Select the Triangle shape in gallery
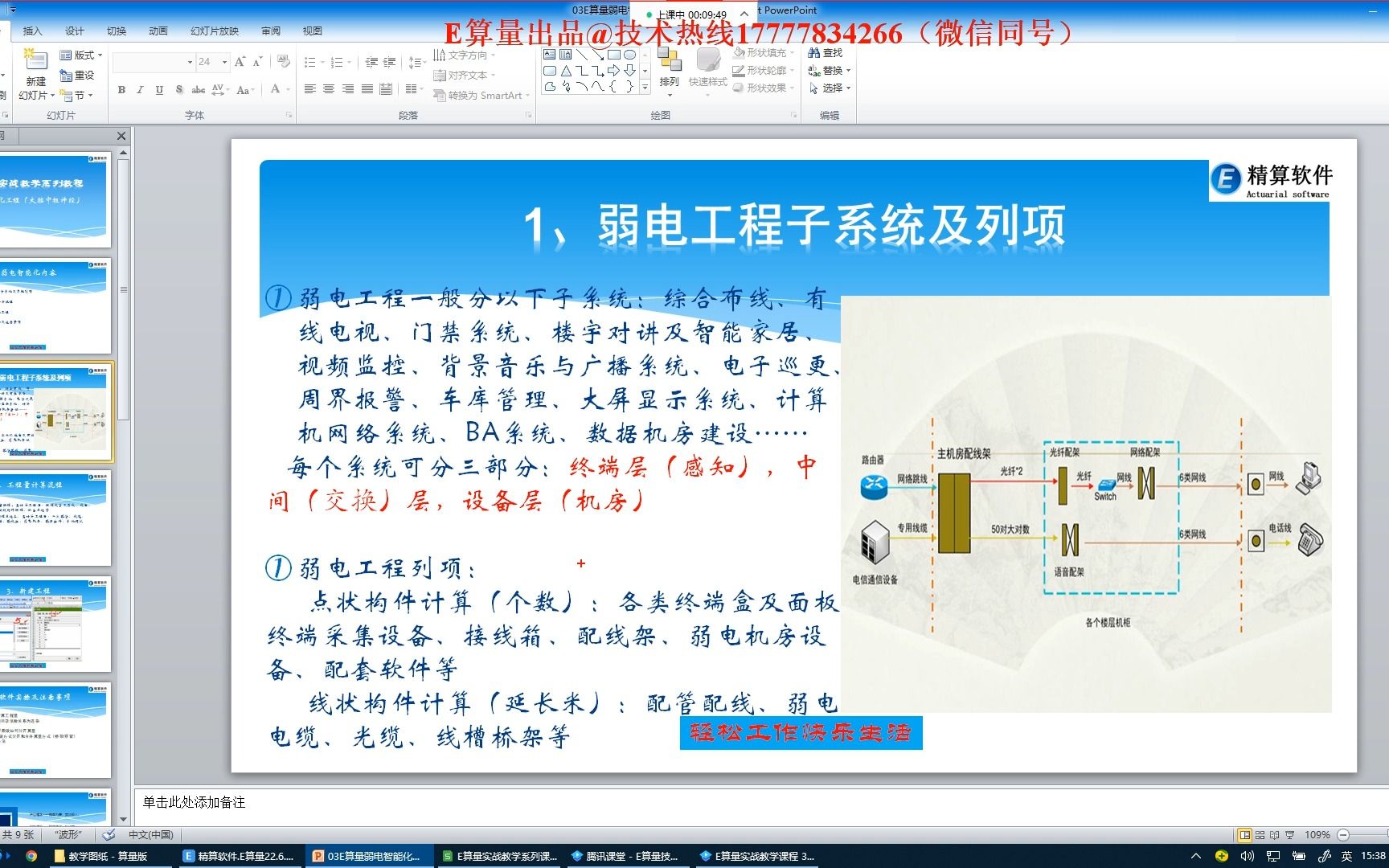1389x868 pixels. click(566, 71)
